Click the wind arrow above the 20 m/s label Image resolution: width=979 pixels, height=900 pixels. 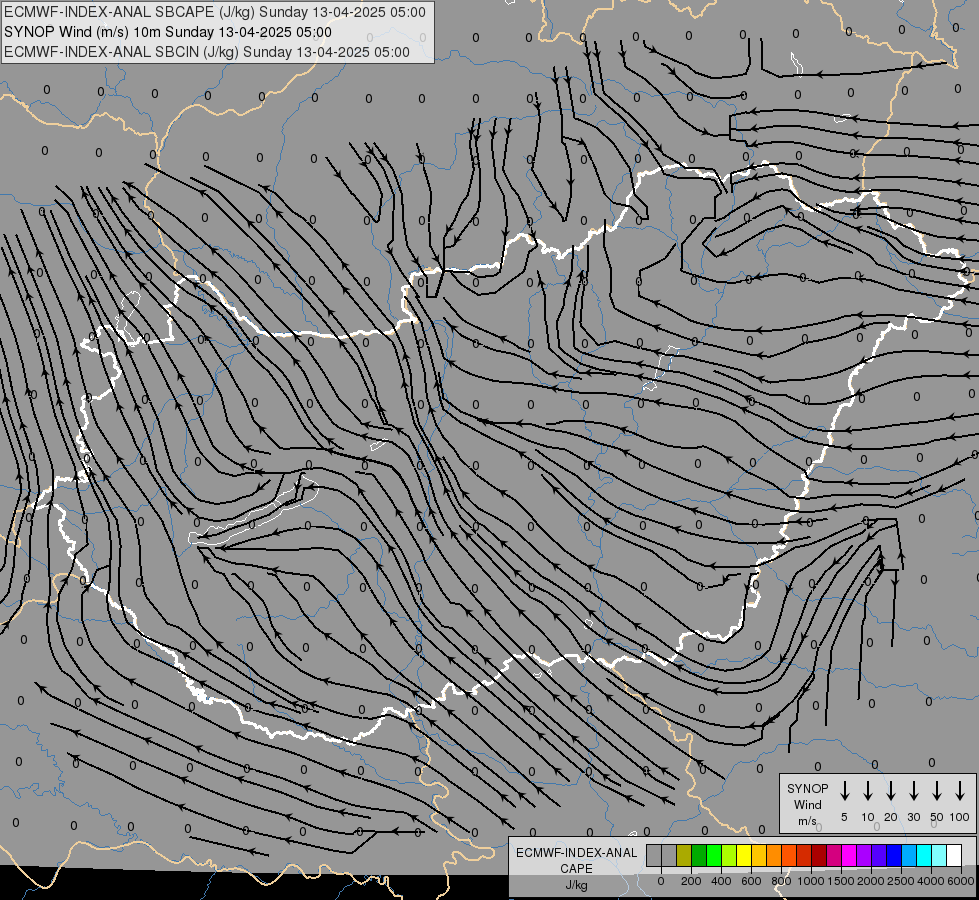(890, 791)
